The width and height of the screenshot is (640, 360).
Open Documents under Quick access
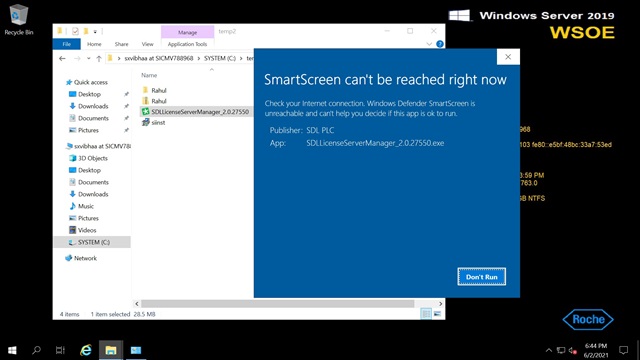[93, 118]
